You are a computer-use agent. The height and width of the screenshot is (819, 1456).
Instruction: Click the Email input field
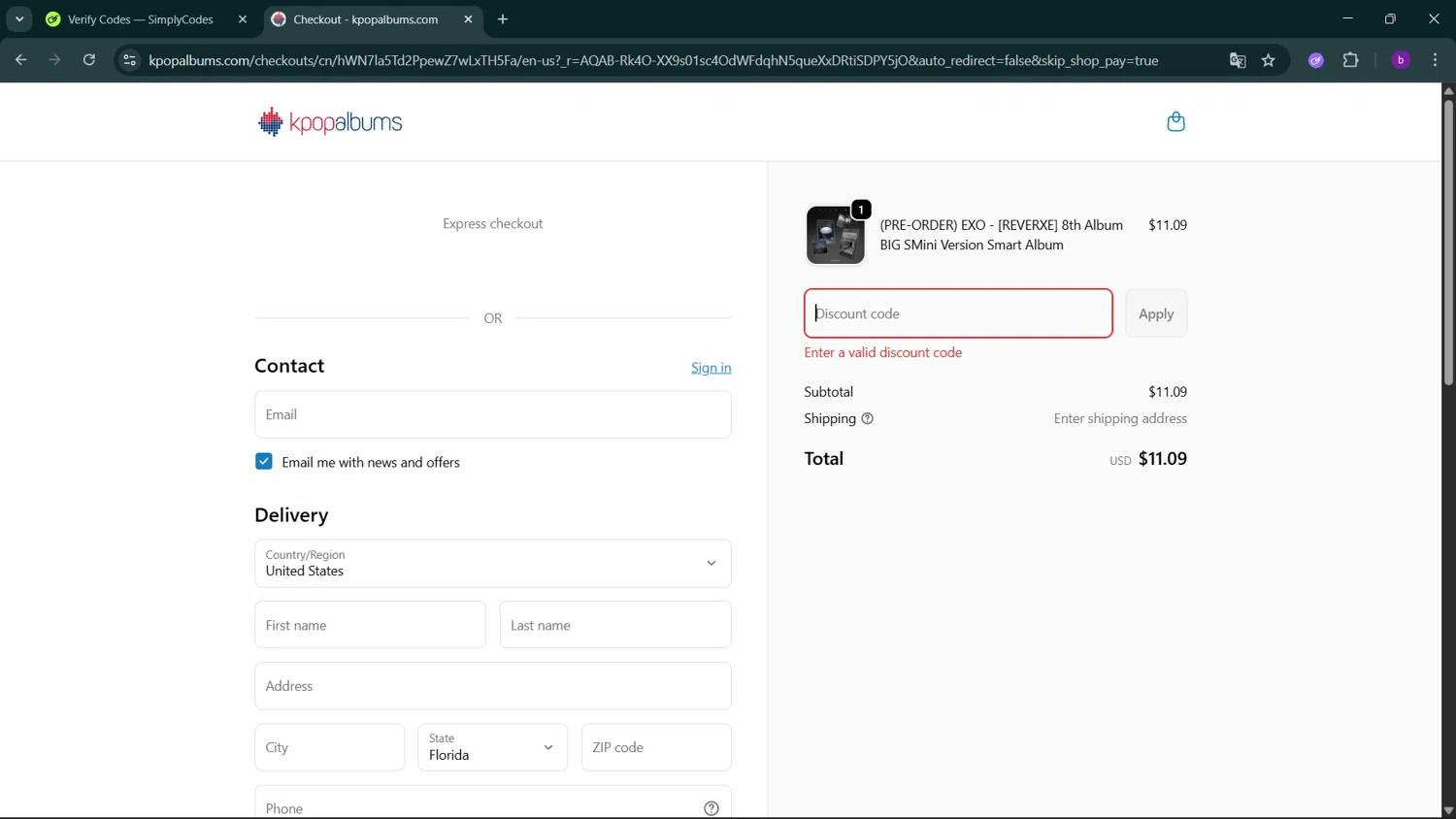[493, 414]
